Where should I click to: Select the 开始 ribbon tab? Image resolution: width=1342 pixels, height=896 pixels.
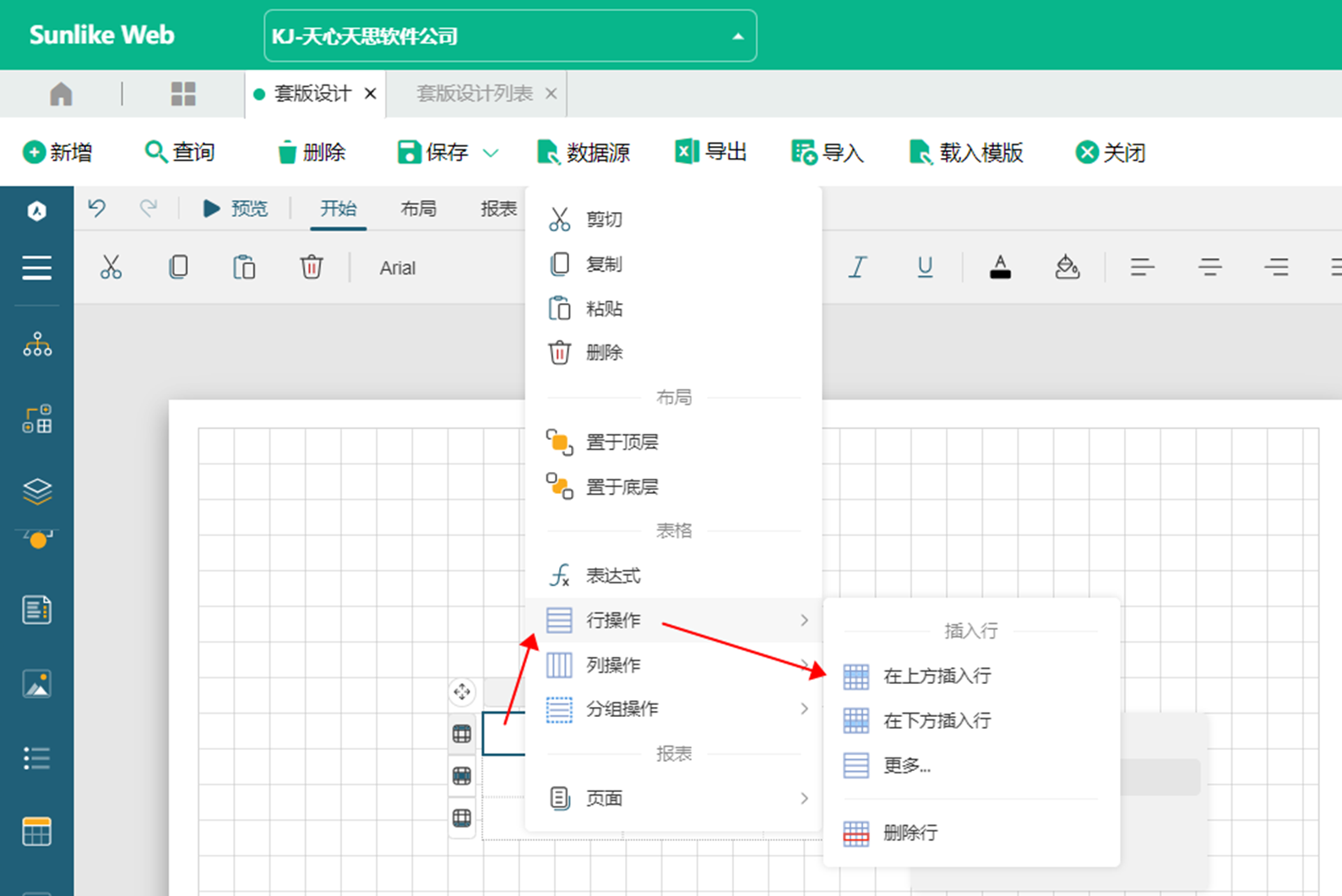pyautogui.click(x=338, y=209)
